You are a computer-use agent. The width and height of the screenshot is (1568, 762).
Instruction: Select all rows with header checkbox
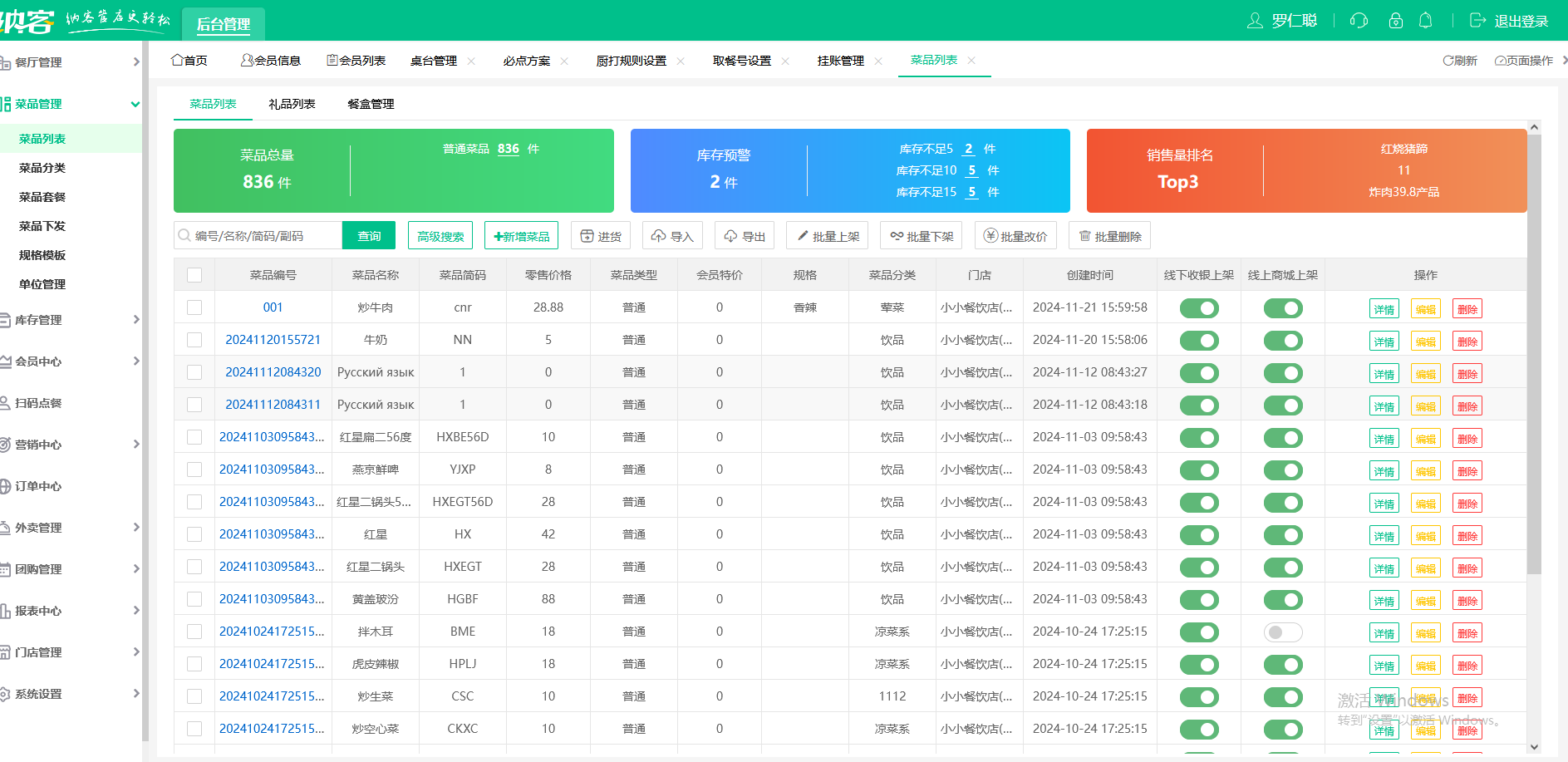point(194,275)
